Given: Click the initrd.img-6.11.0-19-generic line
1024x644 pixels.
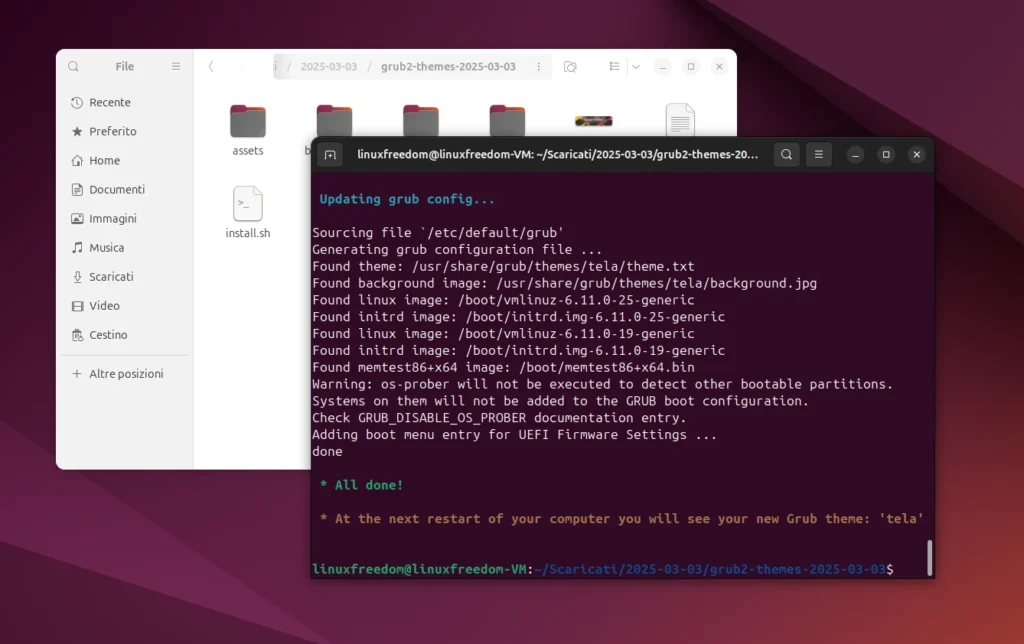Looking at the screenshot, I should pos(519,351).
